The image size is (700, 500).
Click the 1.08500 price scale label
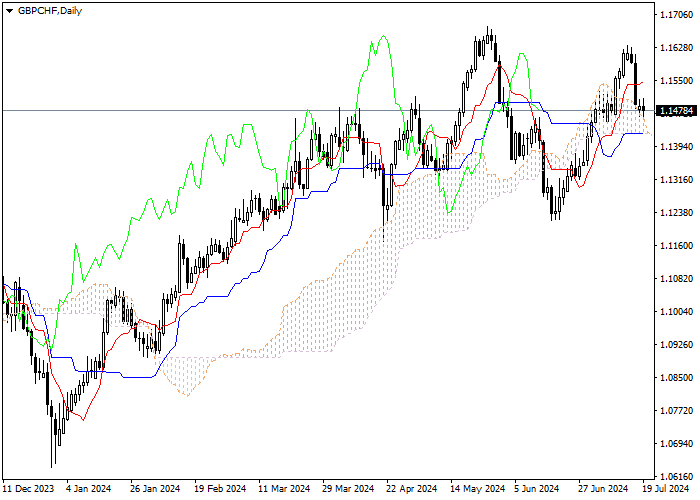click(676, 378)
